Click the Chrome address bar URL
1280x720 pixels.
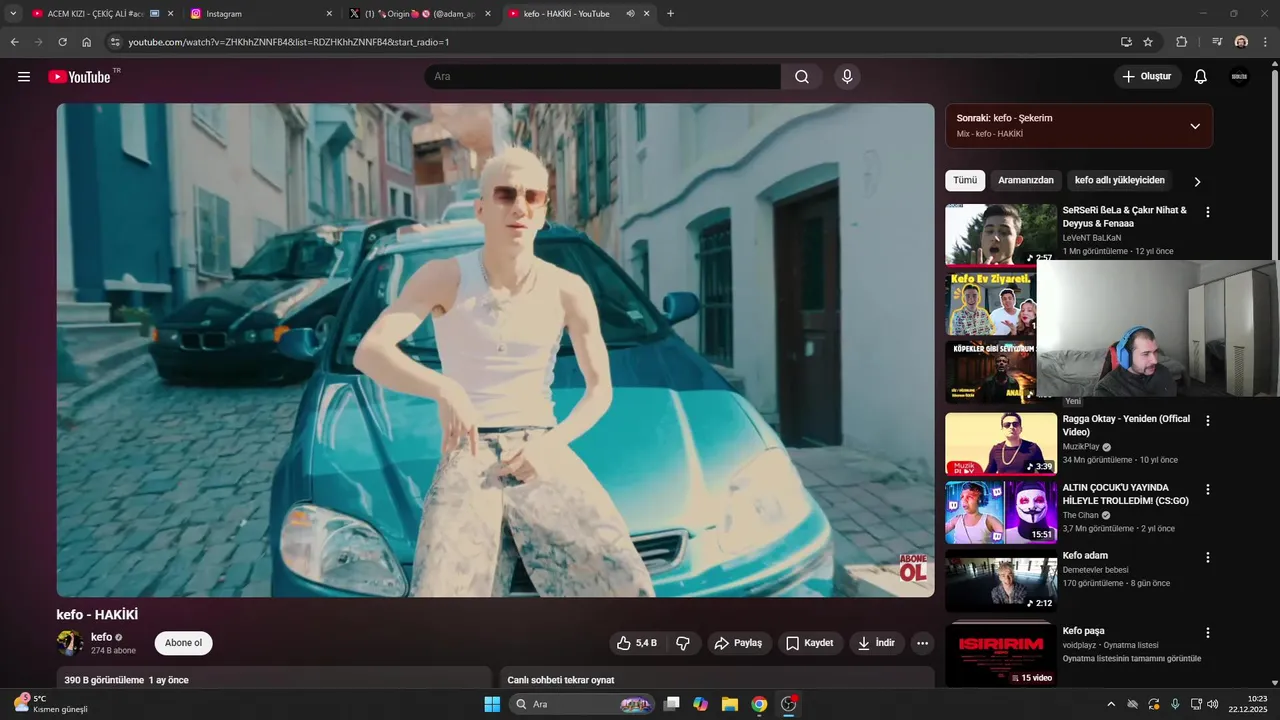(289, 42)
